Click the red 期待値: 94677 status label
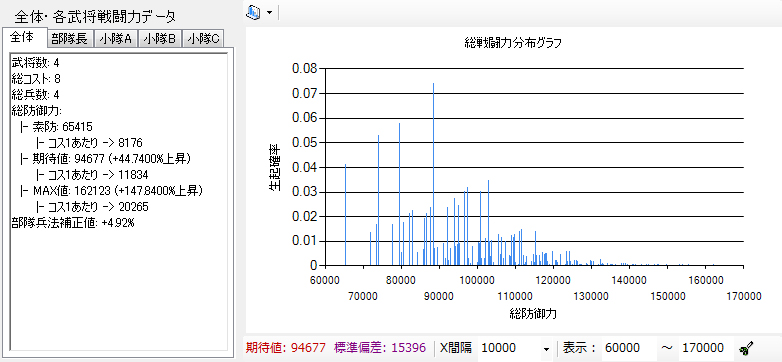782x362 pixels. click(286, 348)
